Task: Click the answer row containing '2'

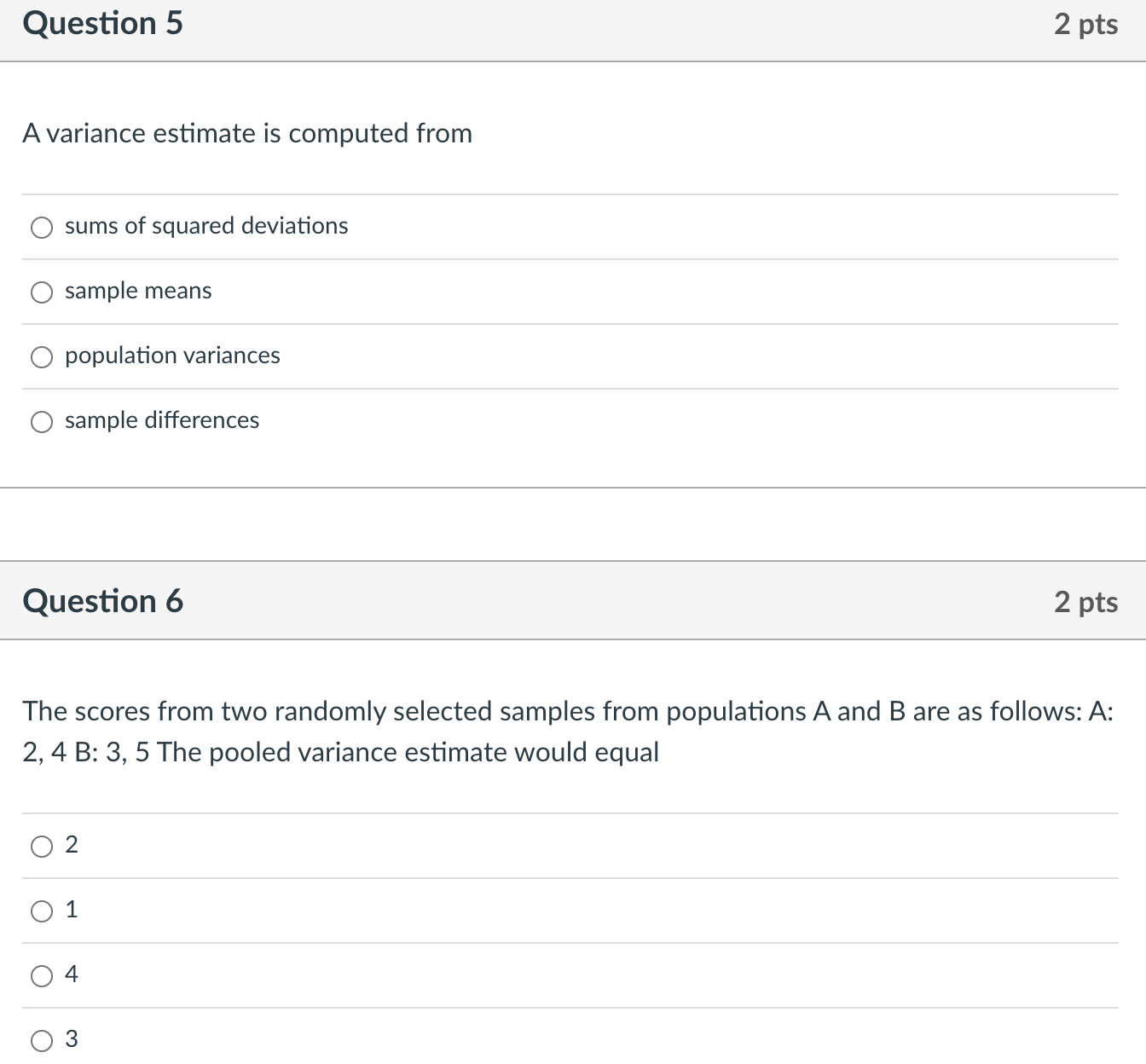Action: [x=72, y=846]
